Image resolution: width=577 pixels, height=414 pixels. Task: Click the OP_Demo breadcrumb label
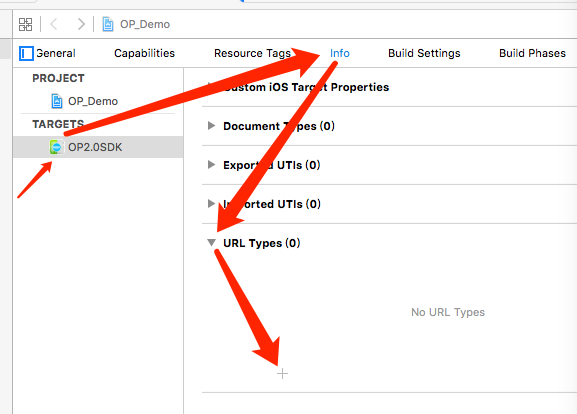[x=145, y=24]
